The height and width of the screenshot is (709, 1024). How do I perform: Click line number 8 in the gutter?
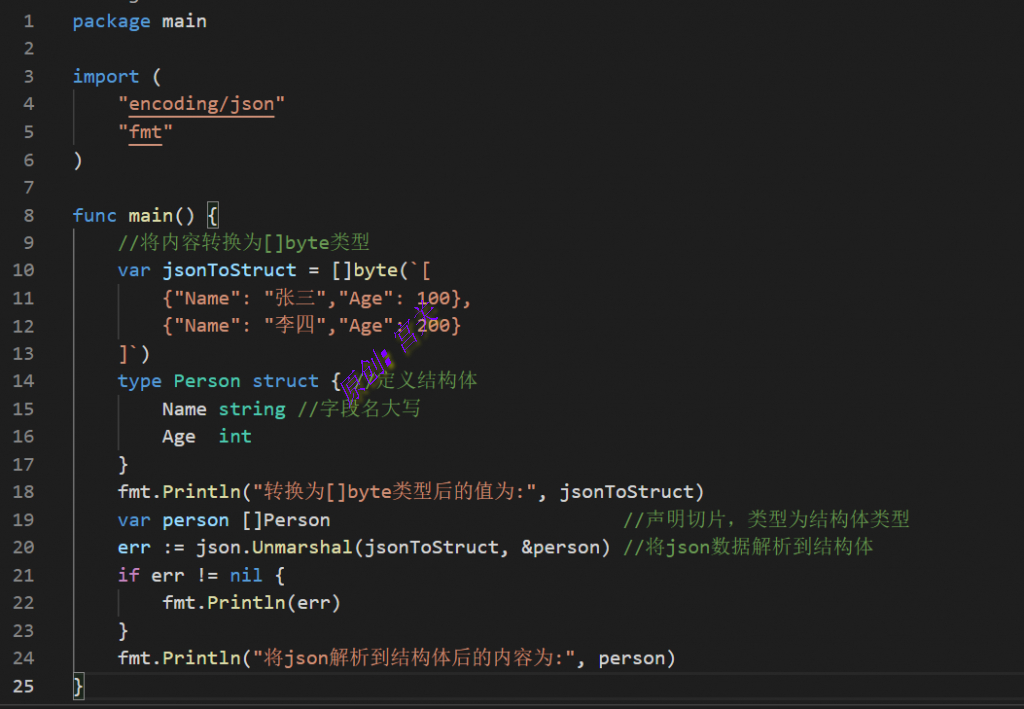pos(28,215)
